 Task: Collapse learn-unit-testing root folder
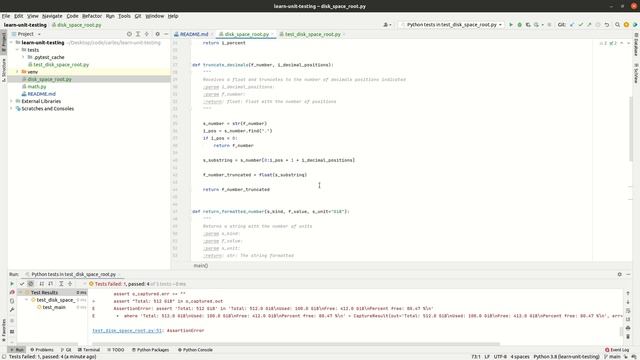click(x=12, y=42)
